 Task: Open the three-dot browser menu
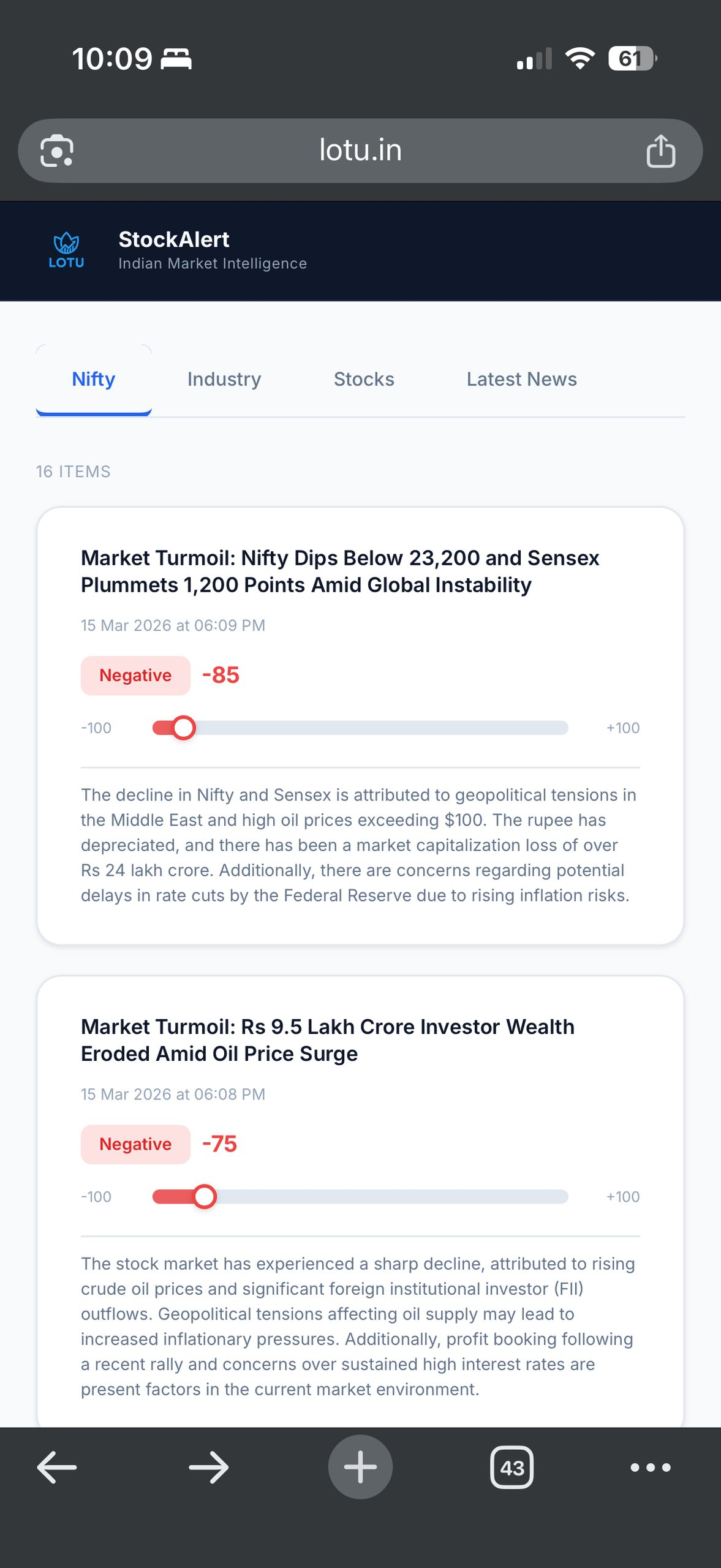(651, 1467)
